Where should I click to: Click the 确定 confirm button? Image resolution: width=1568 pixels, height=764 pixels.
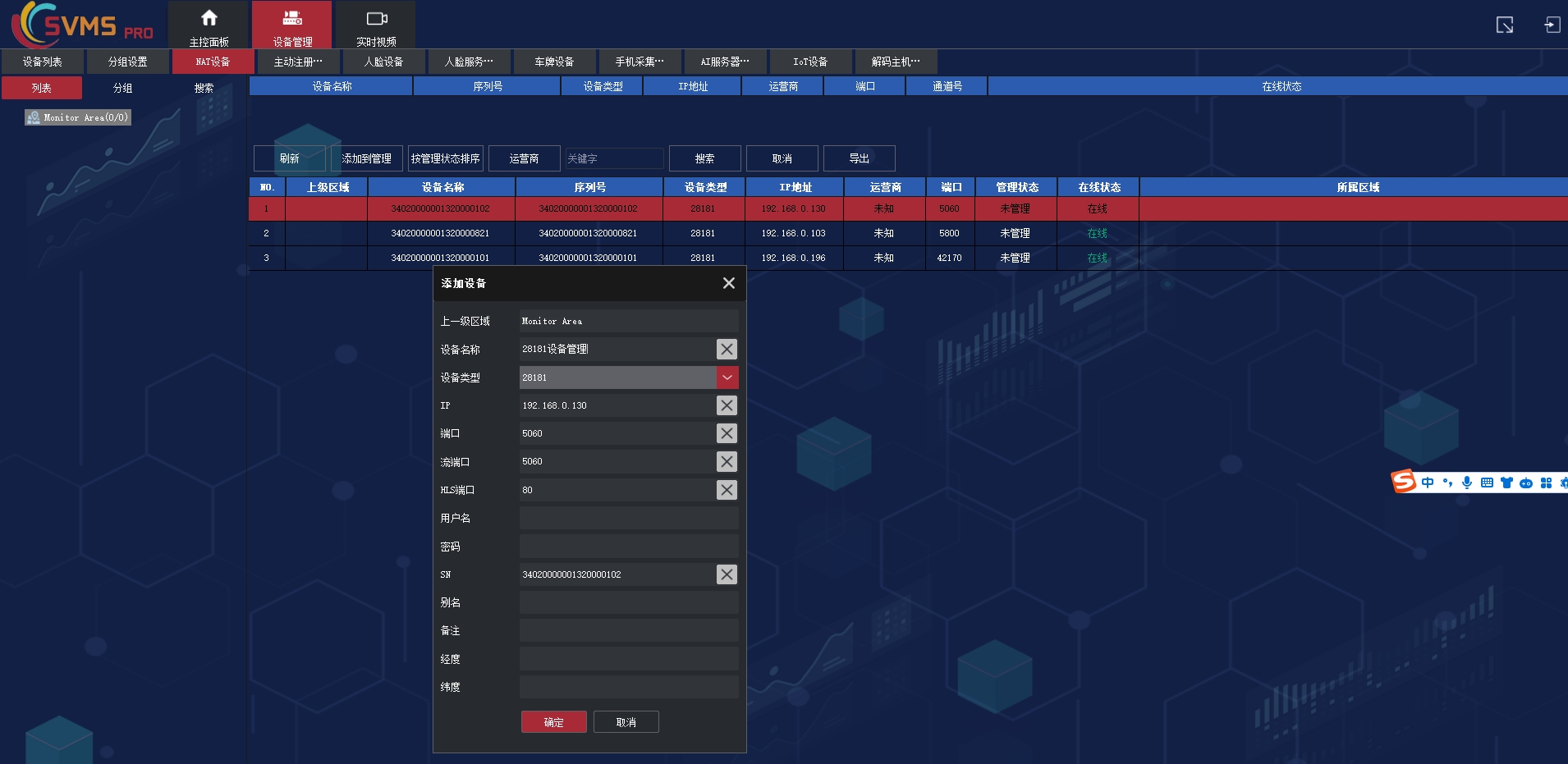tap(553, 722)
